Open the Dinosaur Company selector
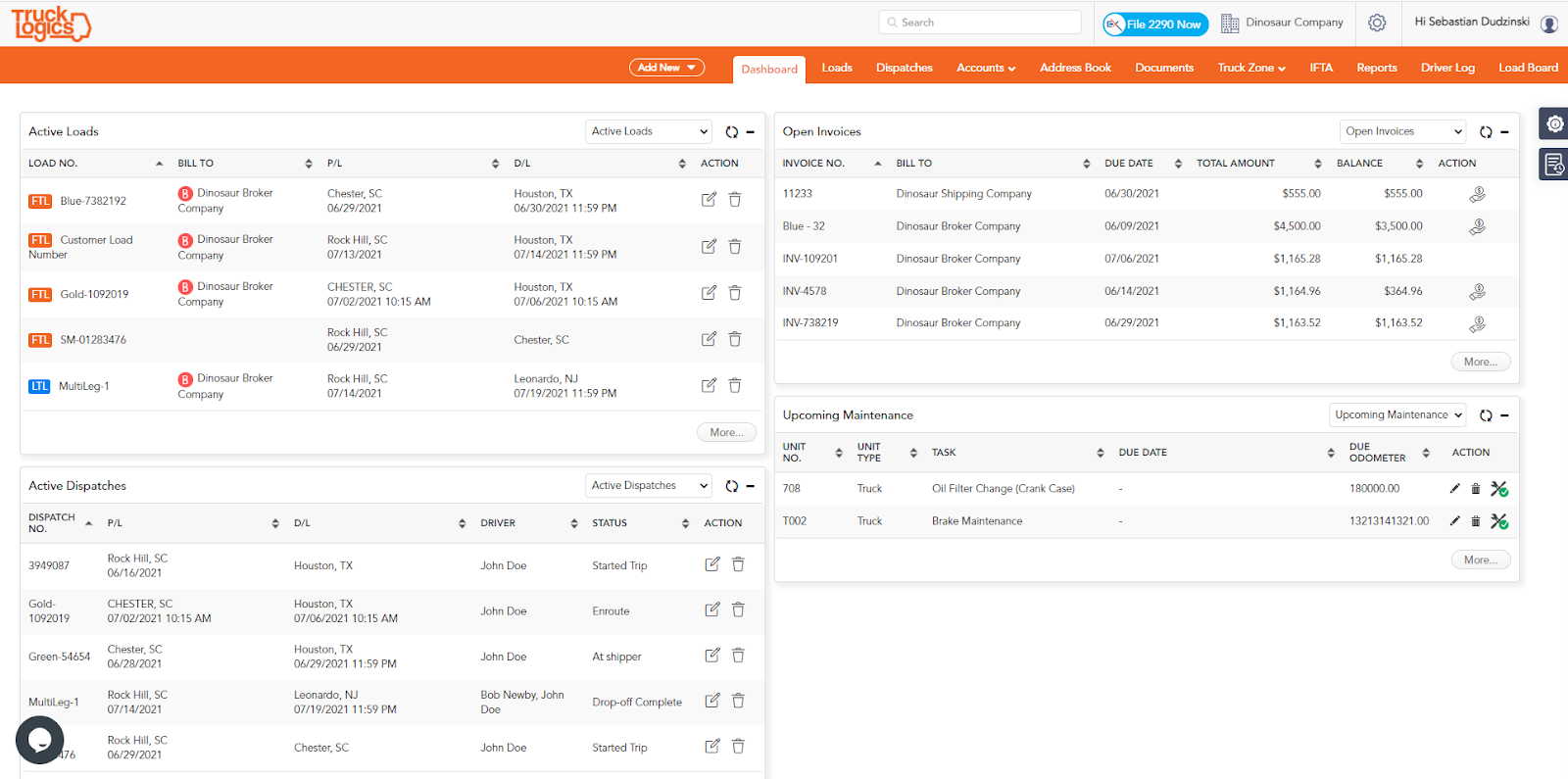The height and width of the screenshot is (779, 1568). pyautogui.click(x=1282, y=23)
